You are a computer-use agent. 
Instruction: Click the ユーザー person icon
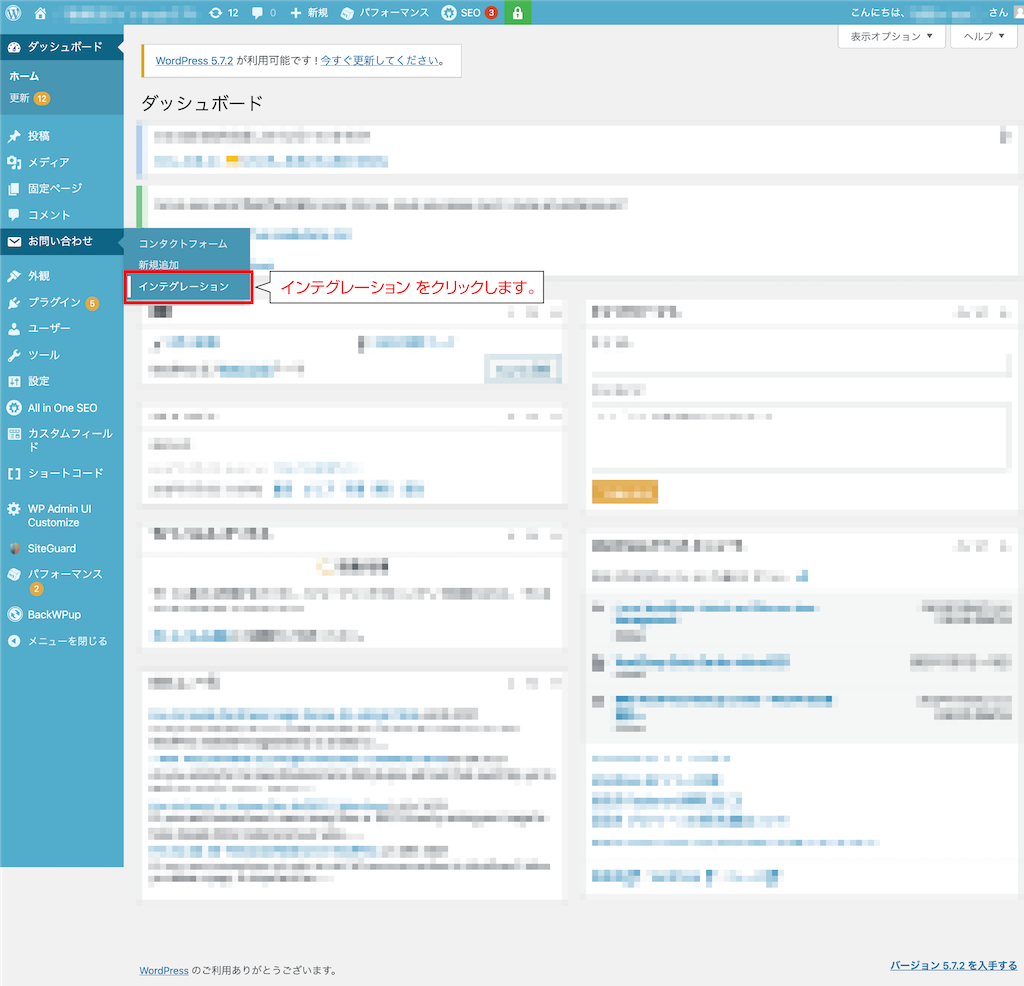pos(14,328)
